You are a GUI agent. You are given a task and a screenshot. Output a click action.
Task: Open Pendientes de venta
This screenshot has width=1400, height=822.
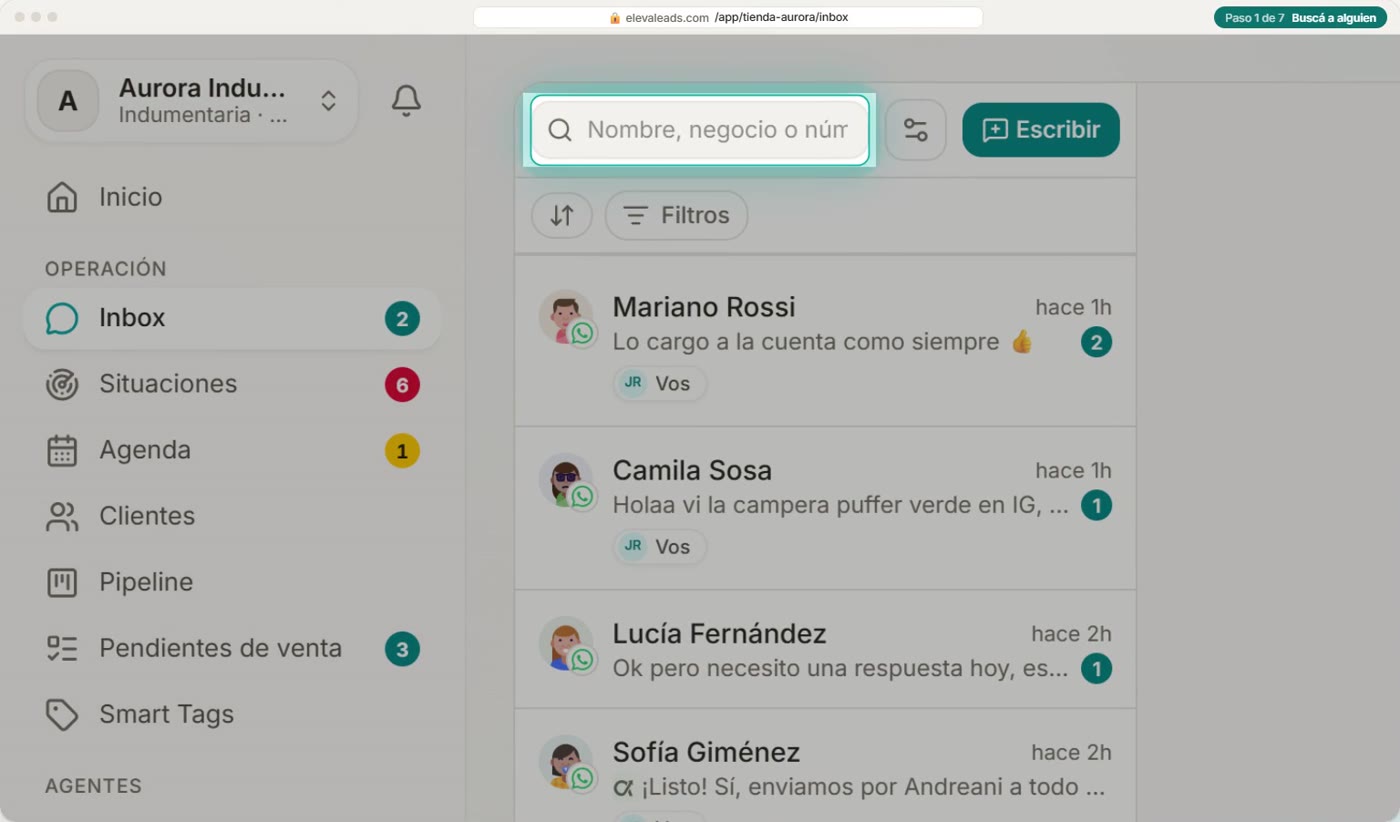point(232,648)
